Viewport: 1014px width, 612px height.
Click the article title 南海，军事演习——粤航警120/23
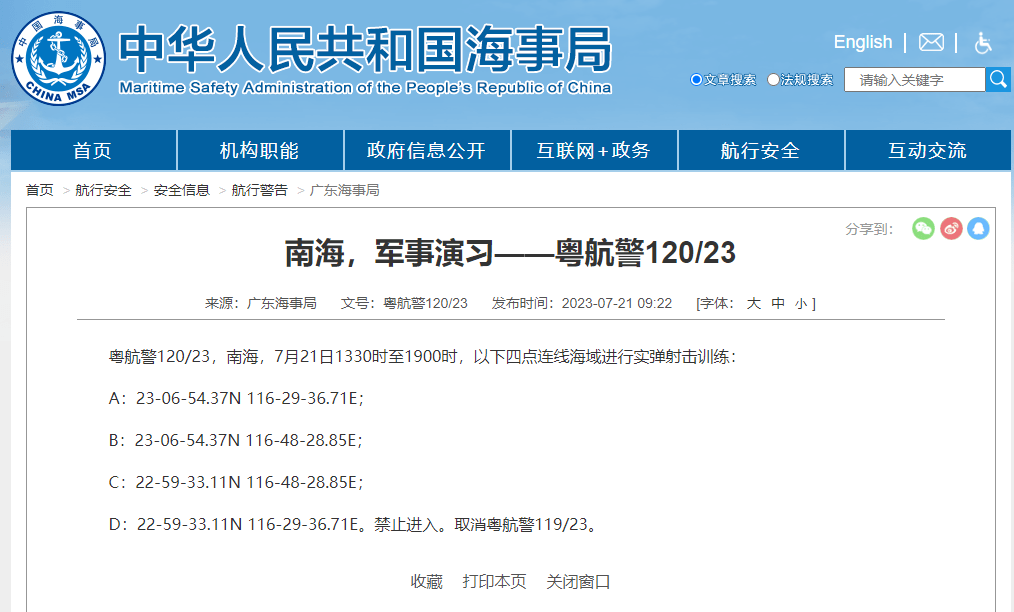(x=510, y=253)
